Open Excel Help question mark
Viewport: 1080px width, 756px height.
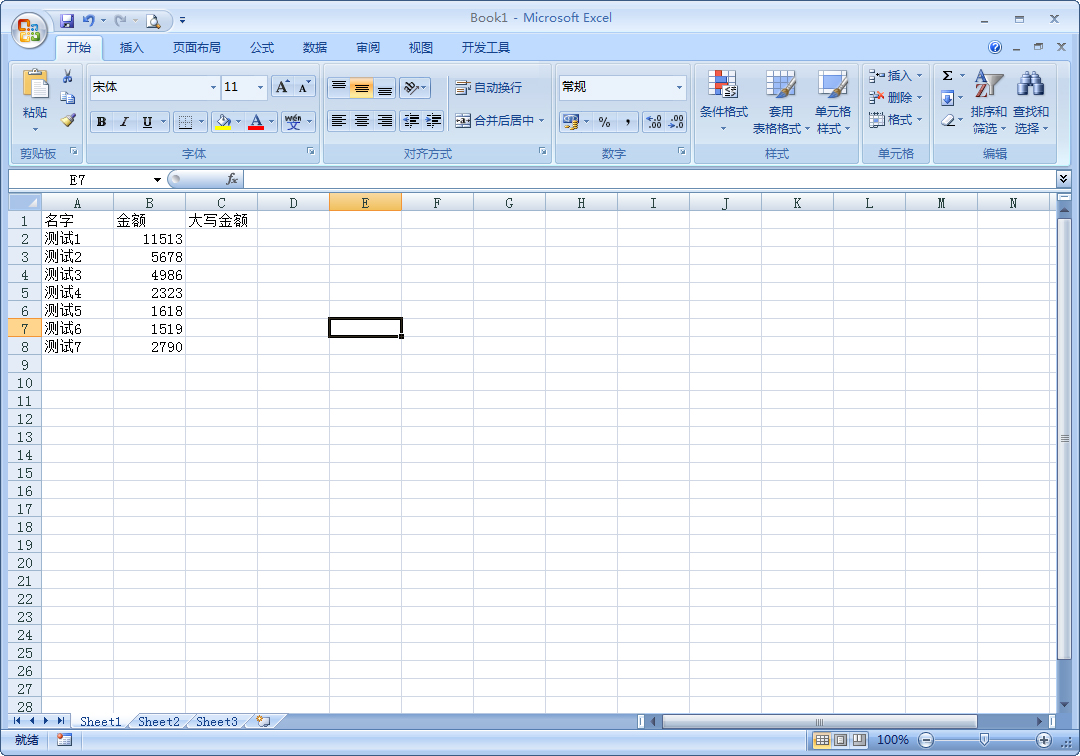tap(995, 47)
